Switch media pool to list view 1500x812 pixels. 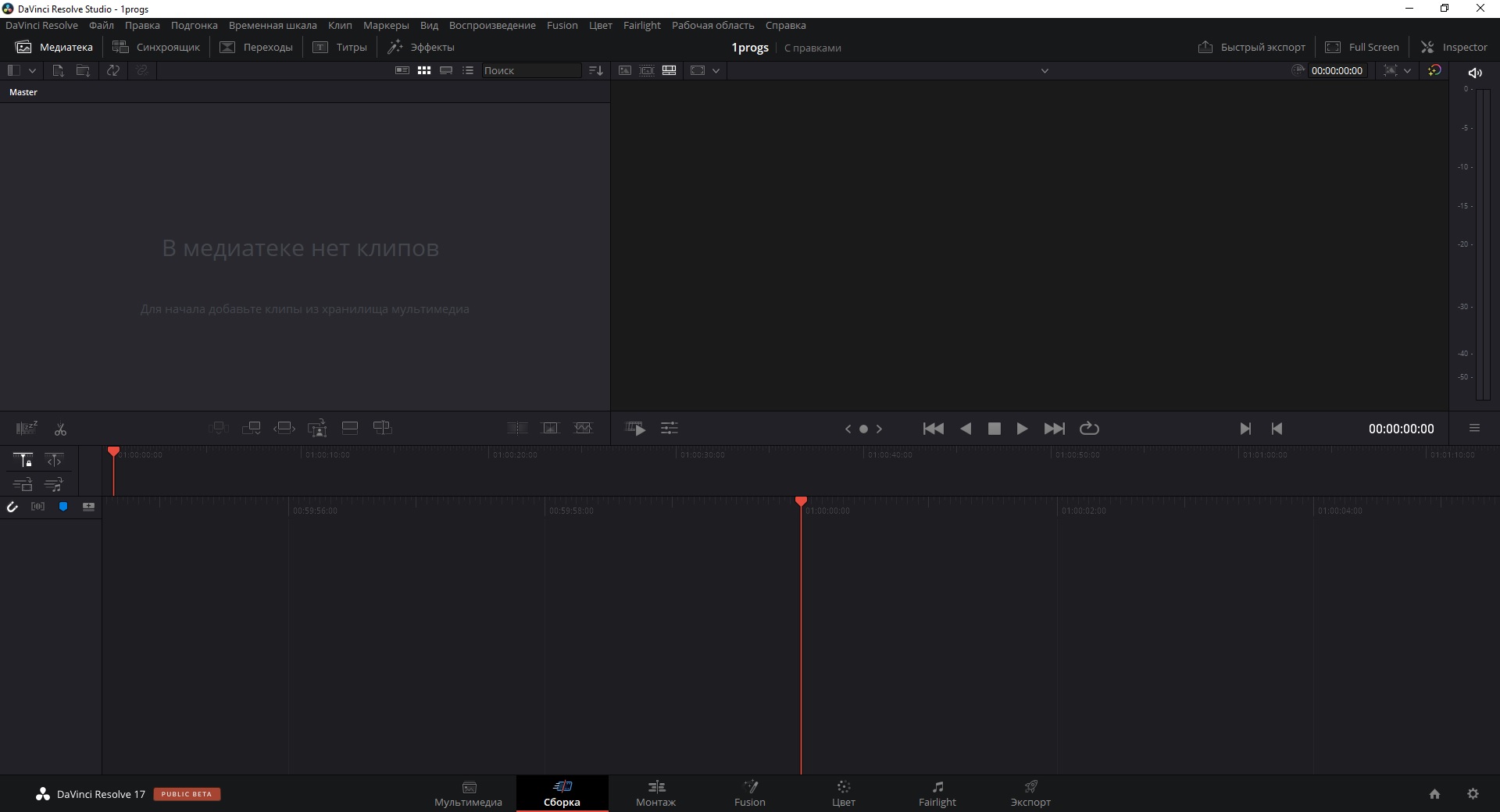tap(468, 70)
